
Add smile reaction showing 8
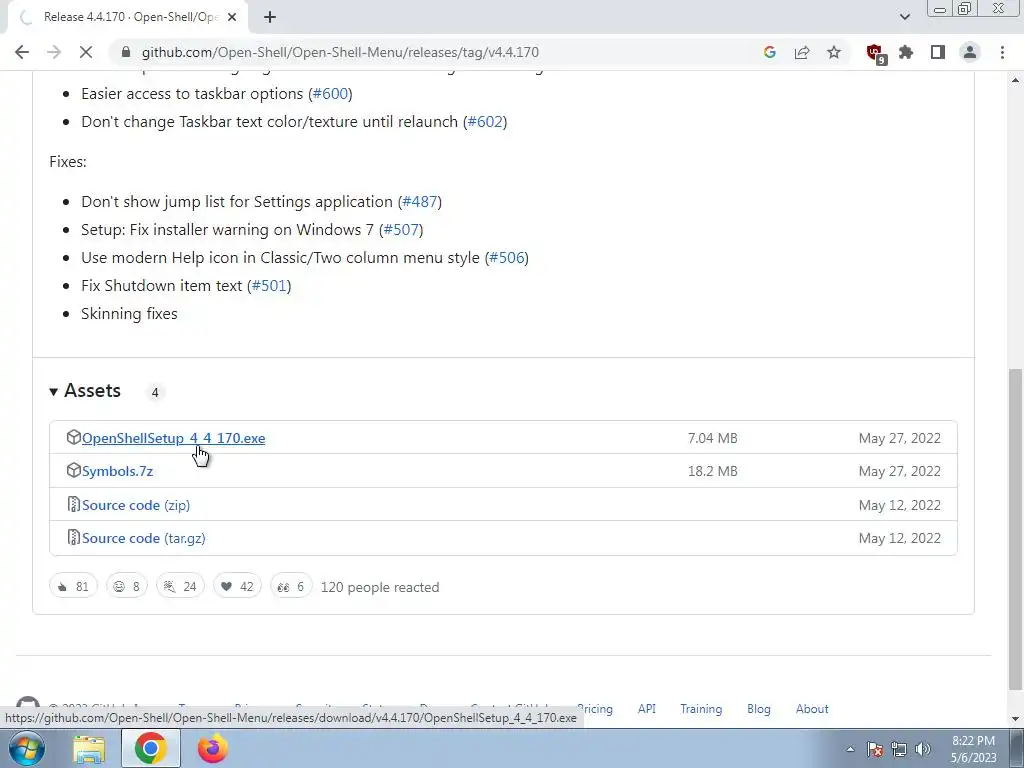point(127,586)
